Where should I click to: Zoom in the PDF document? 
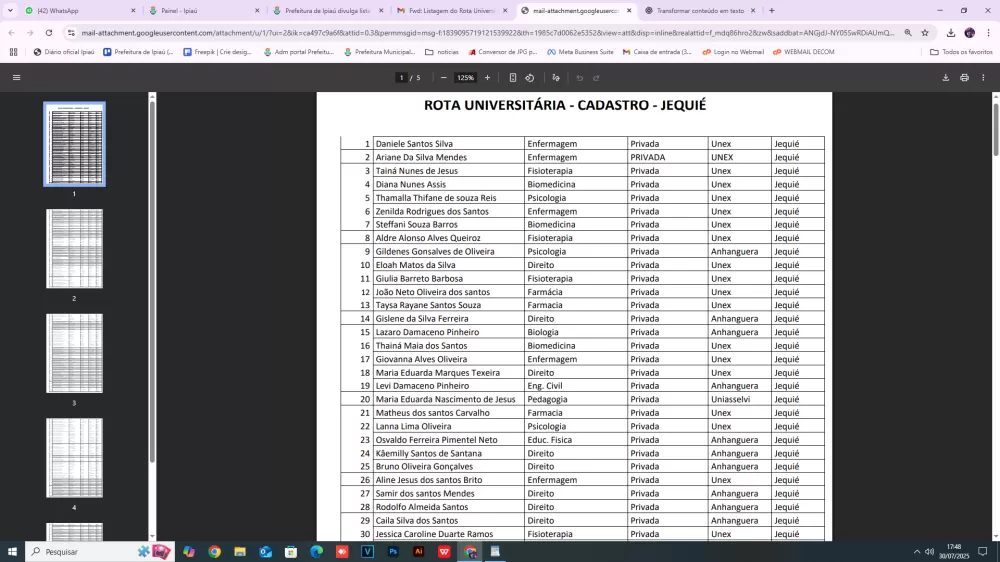click(x=488, y=77)
